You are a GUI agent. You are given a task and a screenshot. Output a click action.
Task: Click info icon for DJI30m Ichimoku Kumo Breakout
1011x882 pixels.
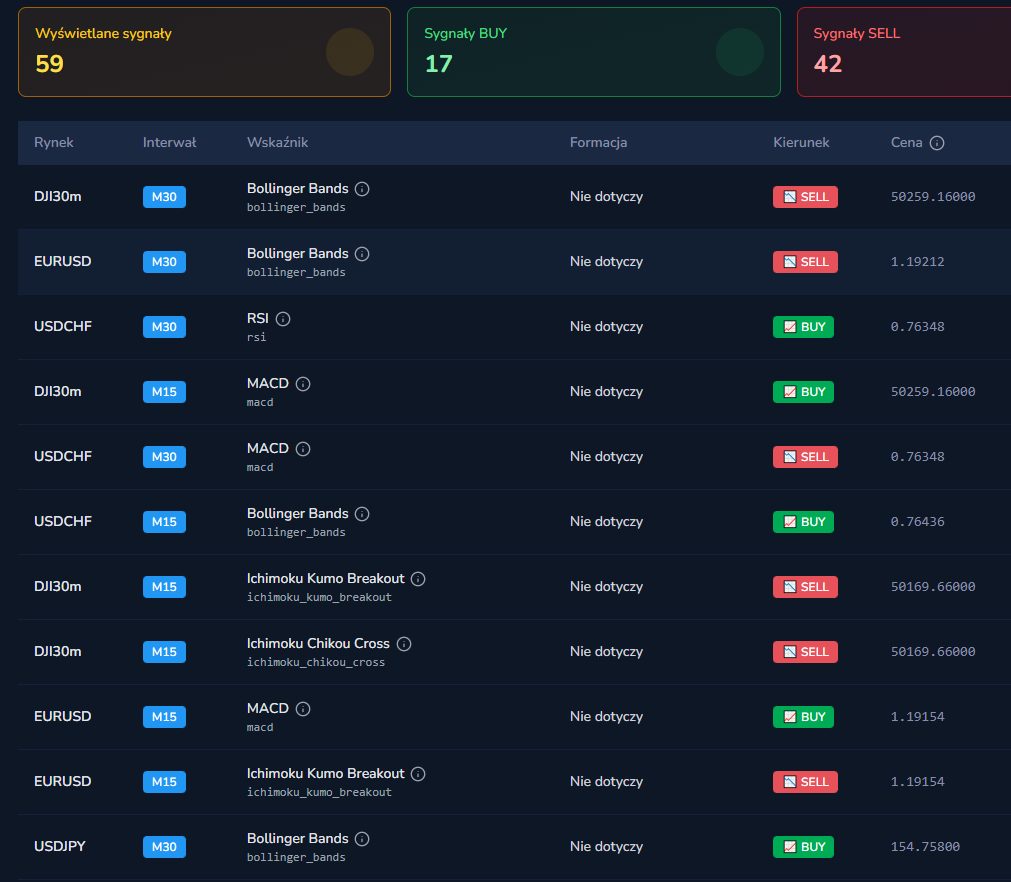418,579
